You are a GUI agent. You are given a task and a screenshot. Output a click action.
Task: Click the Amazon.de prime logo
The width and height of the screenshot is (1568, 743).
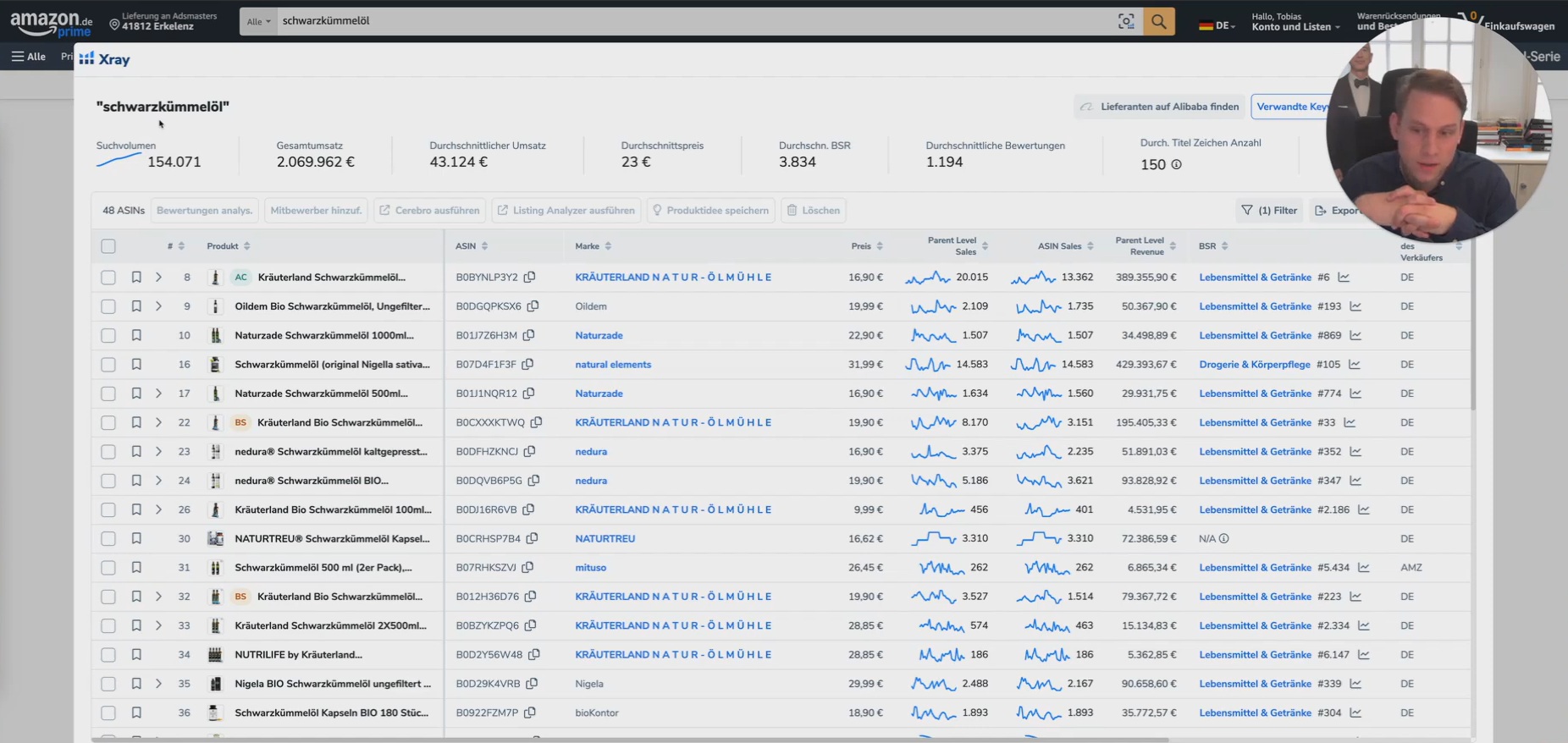(52, 24)
